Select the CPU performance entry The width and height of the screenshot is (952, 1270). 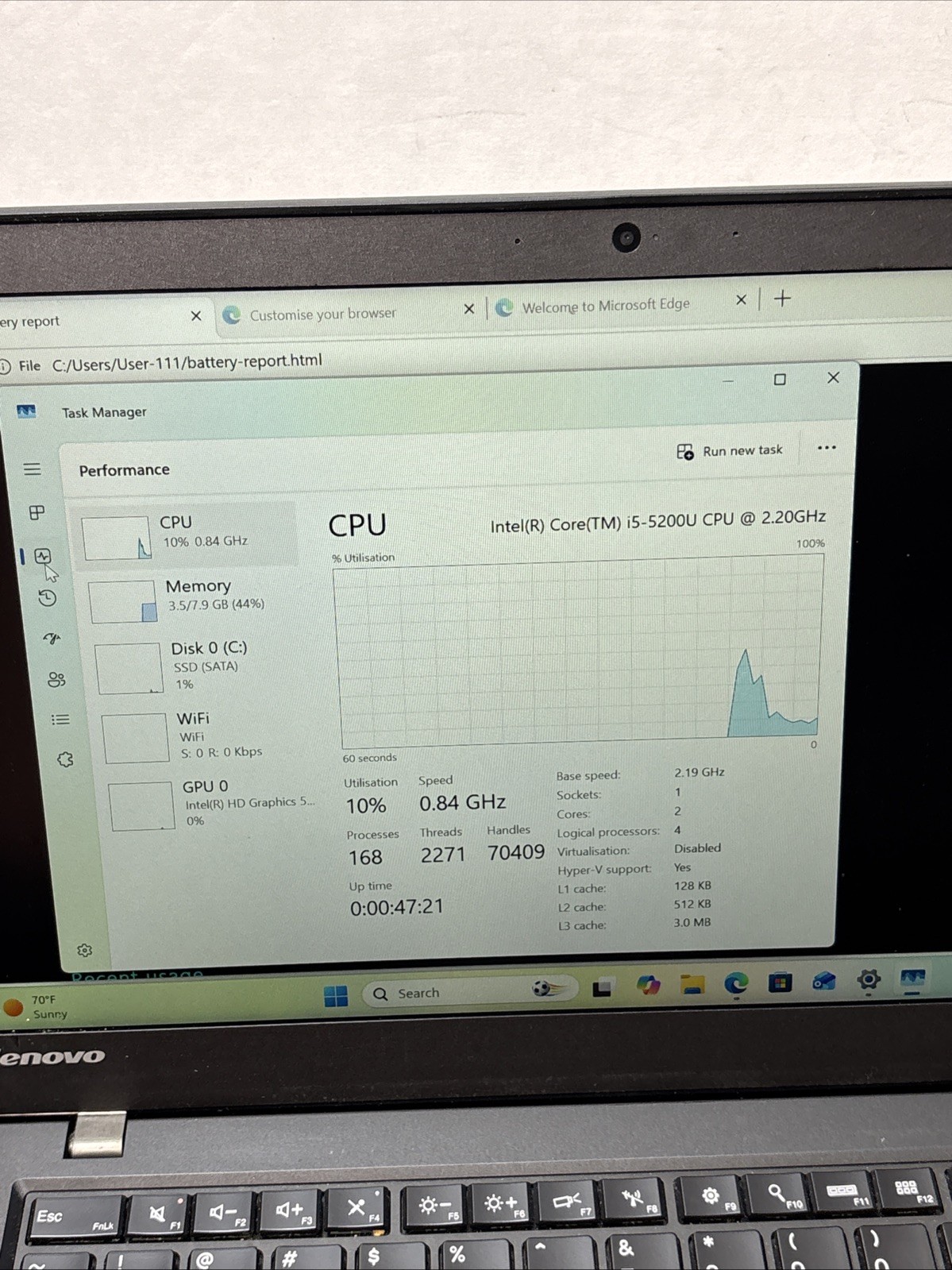(185, 534)
